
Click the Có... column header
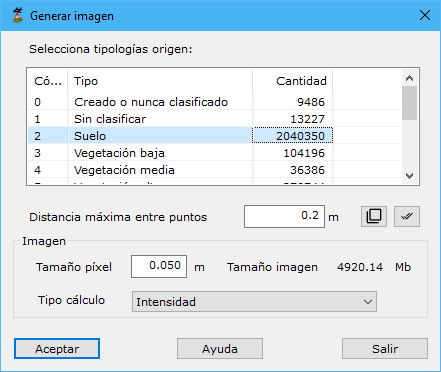click(48, 81)
